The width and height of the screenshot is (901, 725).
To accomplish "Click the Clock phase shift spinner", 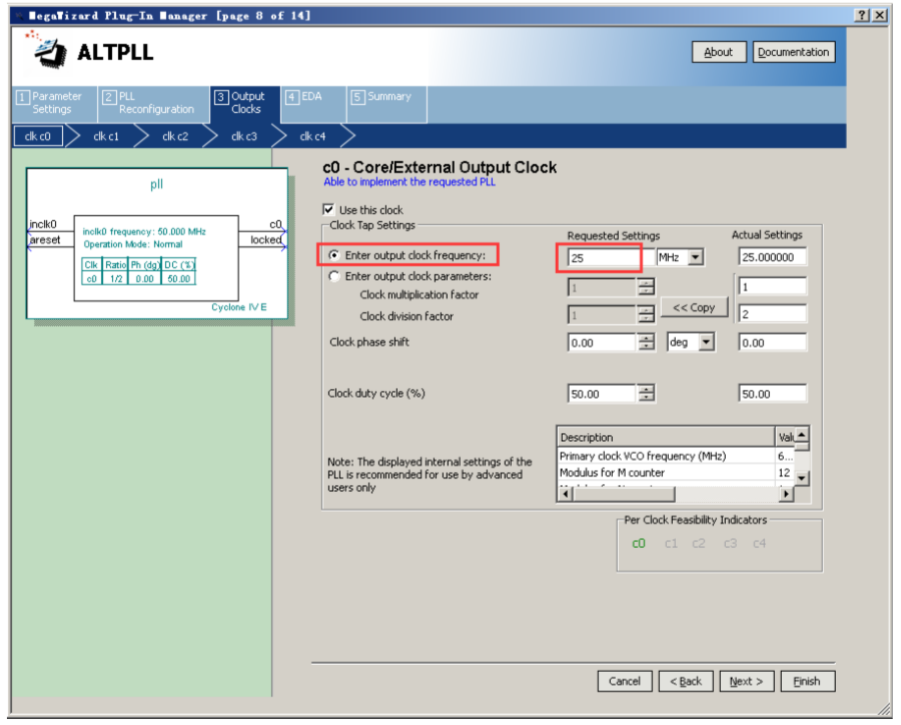I will tap(646, 342).
